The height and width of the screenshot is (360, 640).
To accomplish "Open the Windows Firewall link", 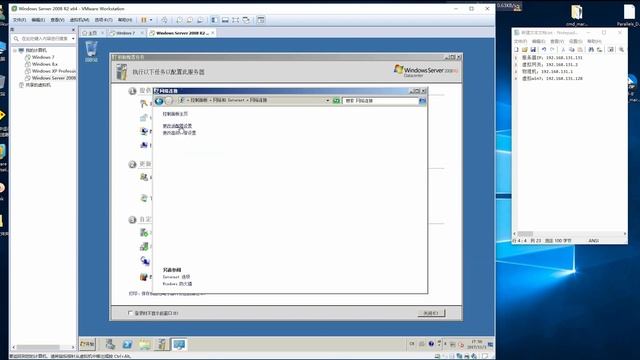I will [177, 284].
